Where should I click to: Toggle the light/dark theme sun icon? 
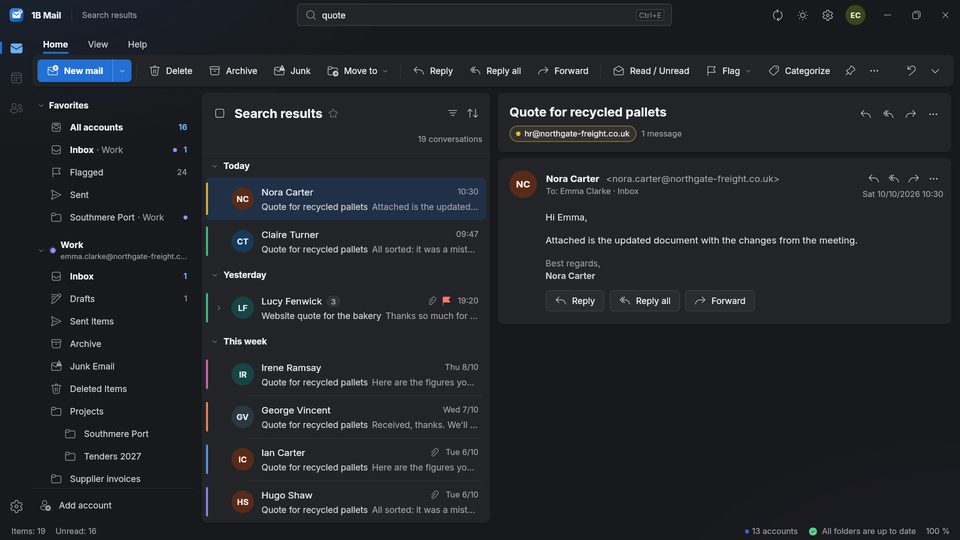coord(803,15)
